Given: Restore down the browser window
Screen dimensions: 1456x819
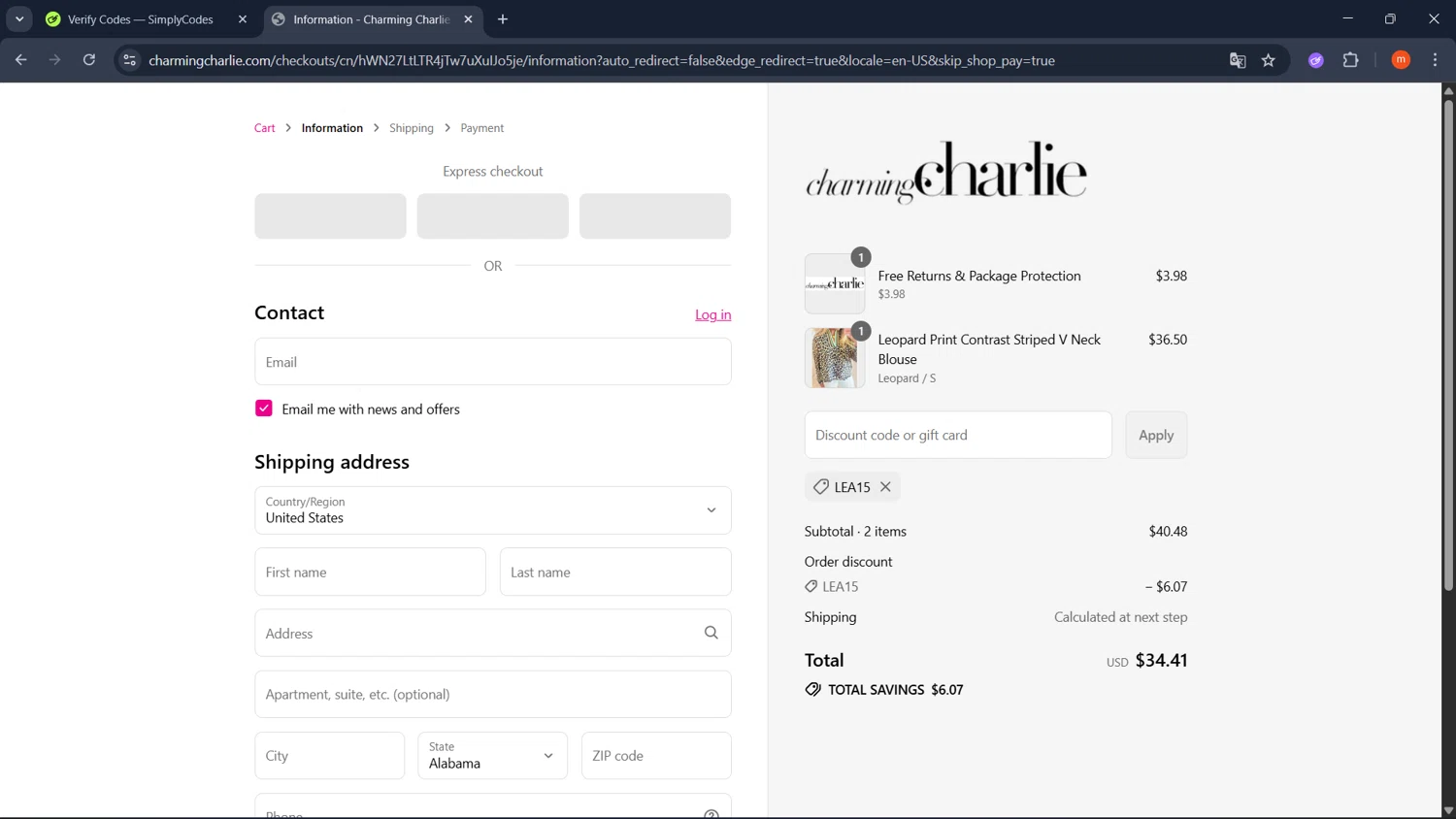Looking at the screenshot, I should tap(1390, 19).
